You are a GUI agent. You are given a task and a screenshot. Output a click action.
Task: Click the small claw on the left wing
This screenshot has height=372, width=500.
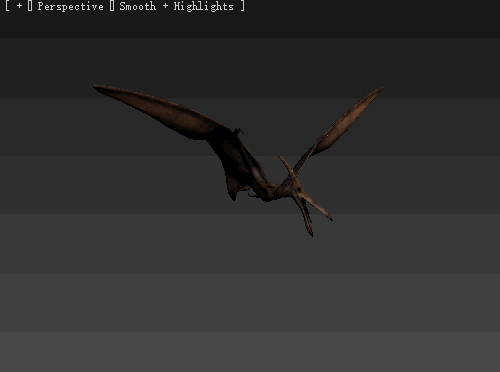[x=239, y=131]
